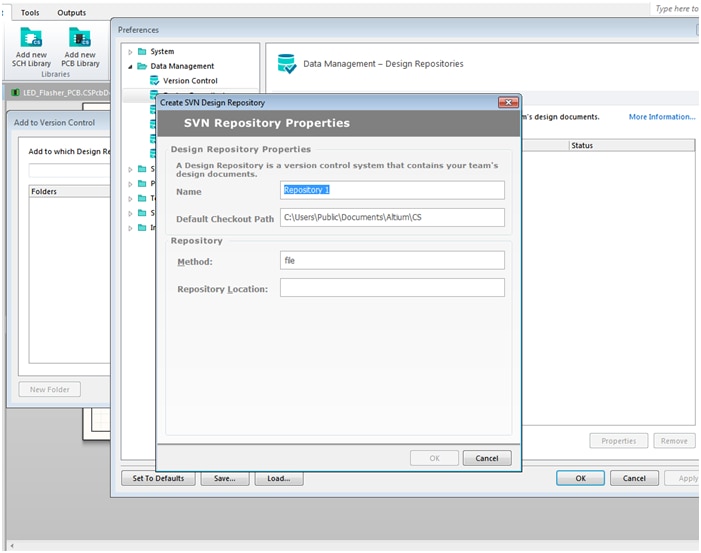Screen dimensions: 701x553
Task: Click the Add new SCH Library icon
Action: [33, 38]
